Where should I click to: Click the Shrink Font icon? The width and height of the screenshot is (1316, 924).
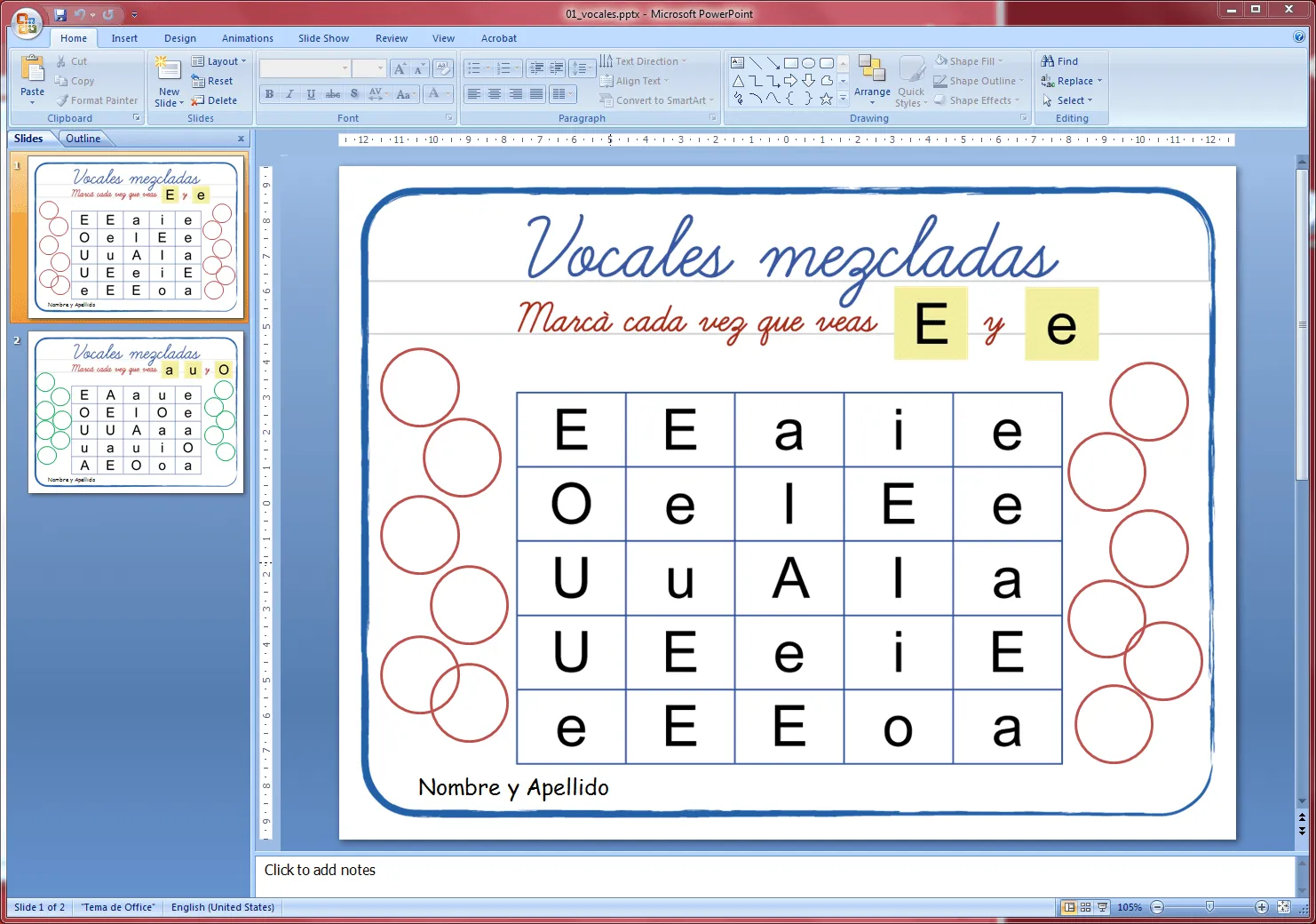click(419, 68)
